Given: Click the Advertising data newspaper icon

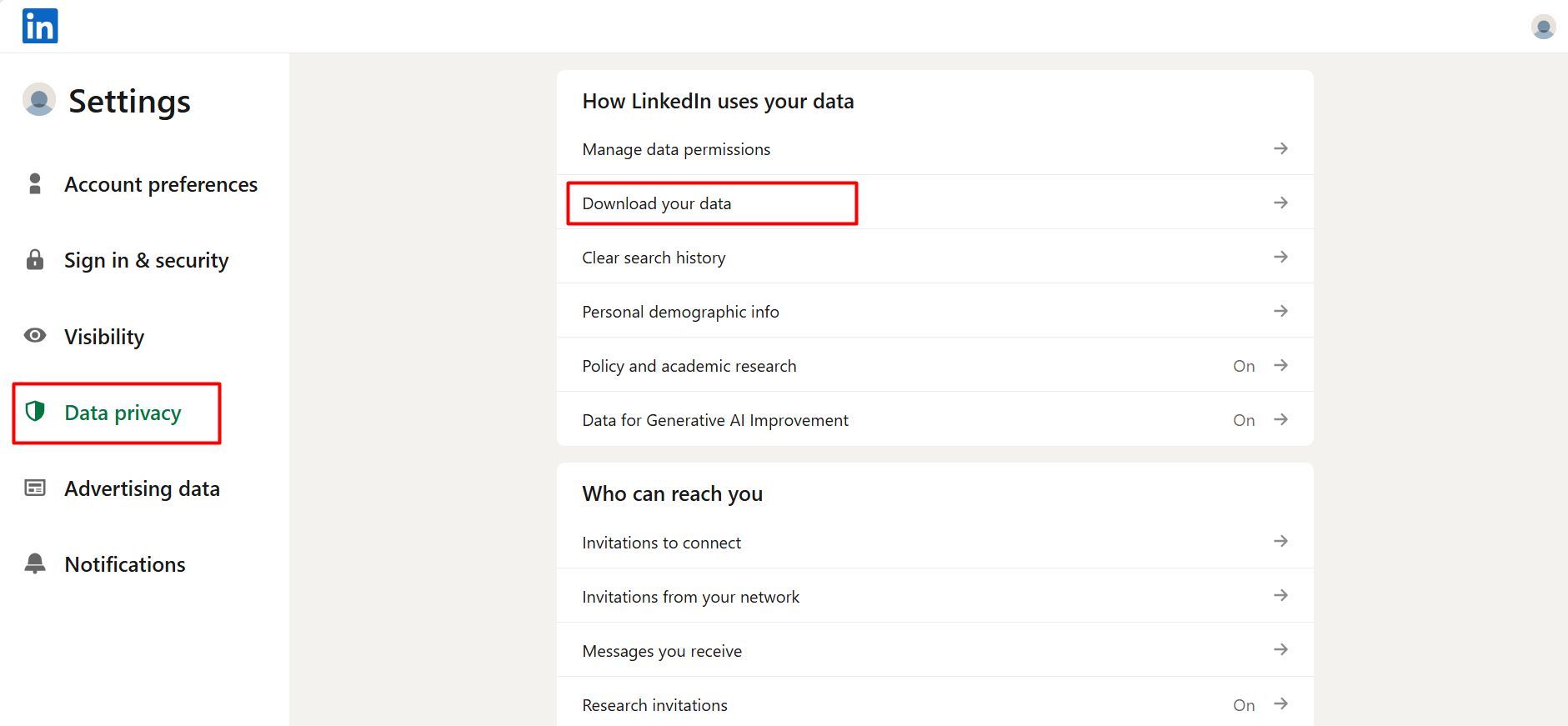Looking at the screenshot, I should (x=35, y=488).
